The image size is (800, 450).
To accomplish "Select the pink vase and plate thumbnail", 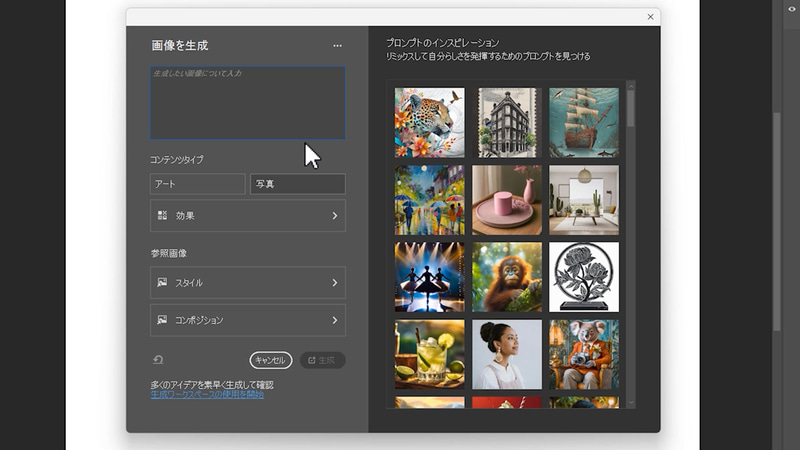I will [x=507, y=200].
